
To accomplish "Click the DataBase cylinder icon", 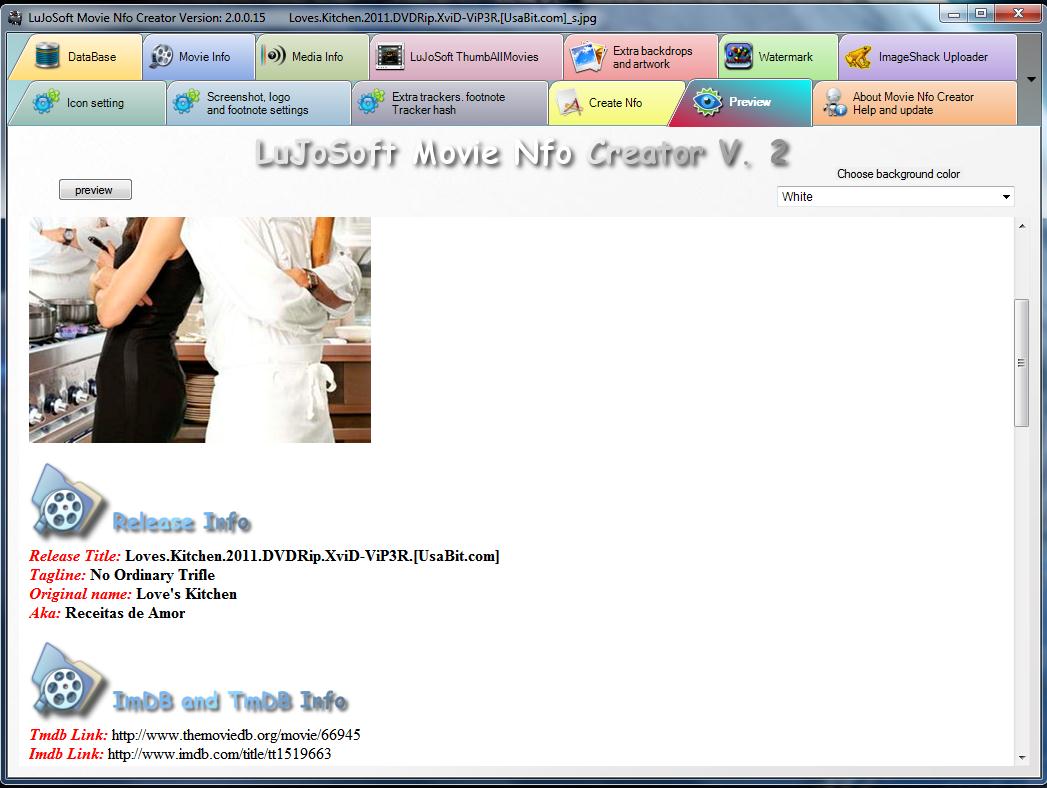I will point(47,56).
